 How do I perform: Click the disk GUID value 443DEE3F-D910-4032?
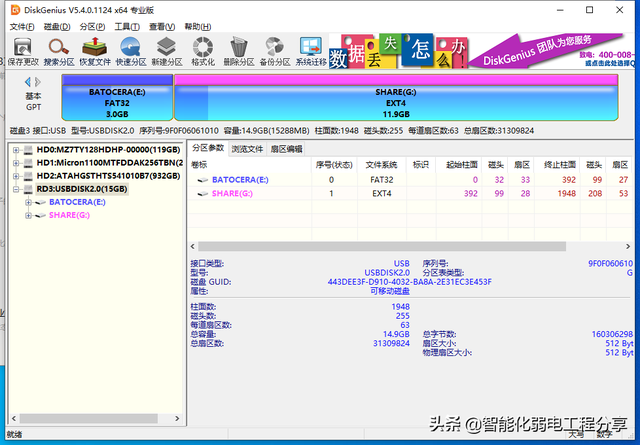(410, 282)
